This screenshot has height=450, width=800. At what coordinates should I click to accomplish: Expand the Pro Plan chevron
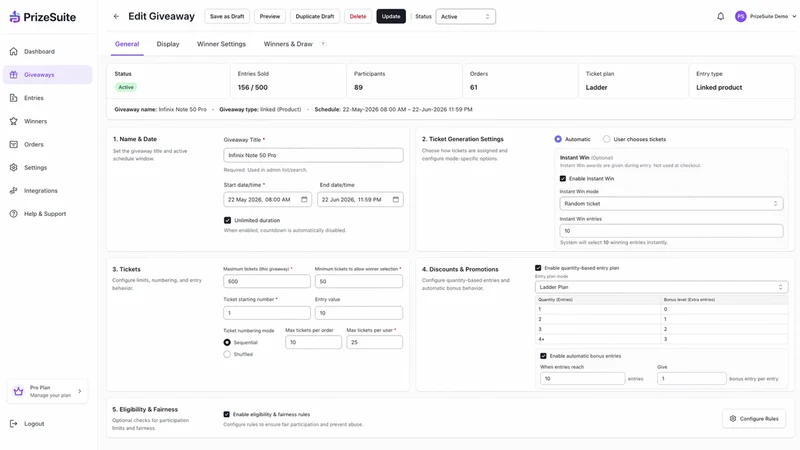(x=80, y=391)
